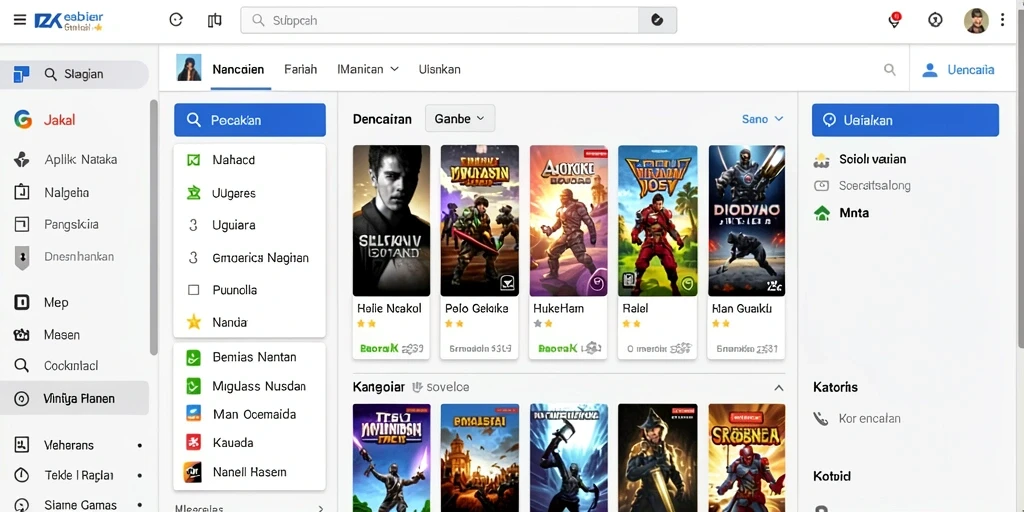Click the star icon beside Nanda

193,322
